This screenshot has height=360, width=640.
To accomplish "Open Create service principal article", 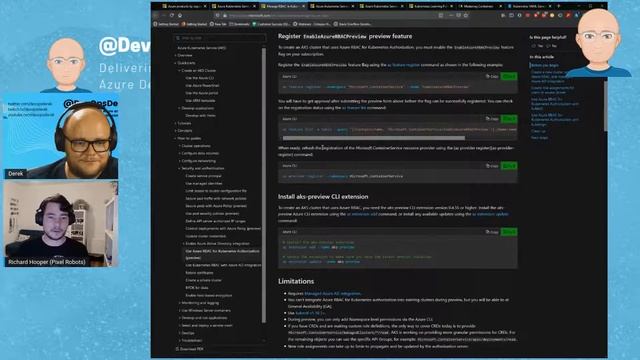I will click(203, 176).
